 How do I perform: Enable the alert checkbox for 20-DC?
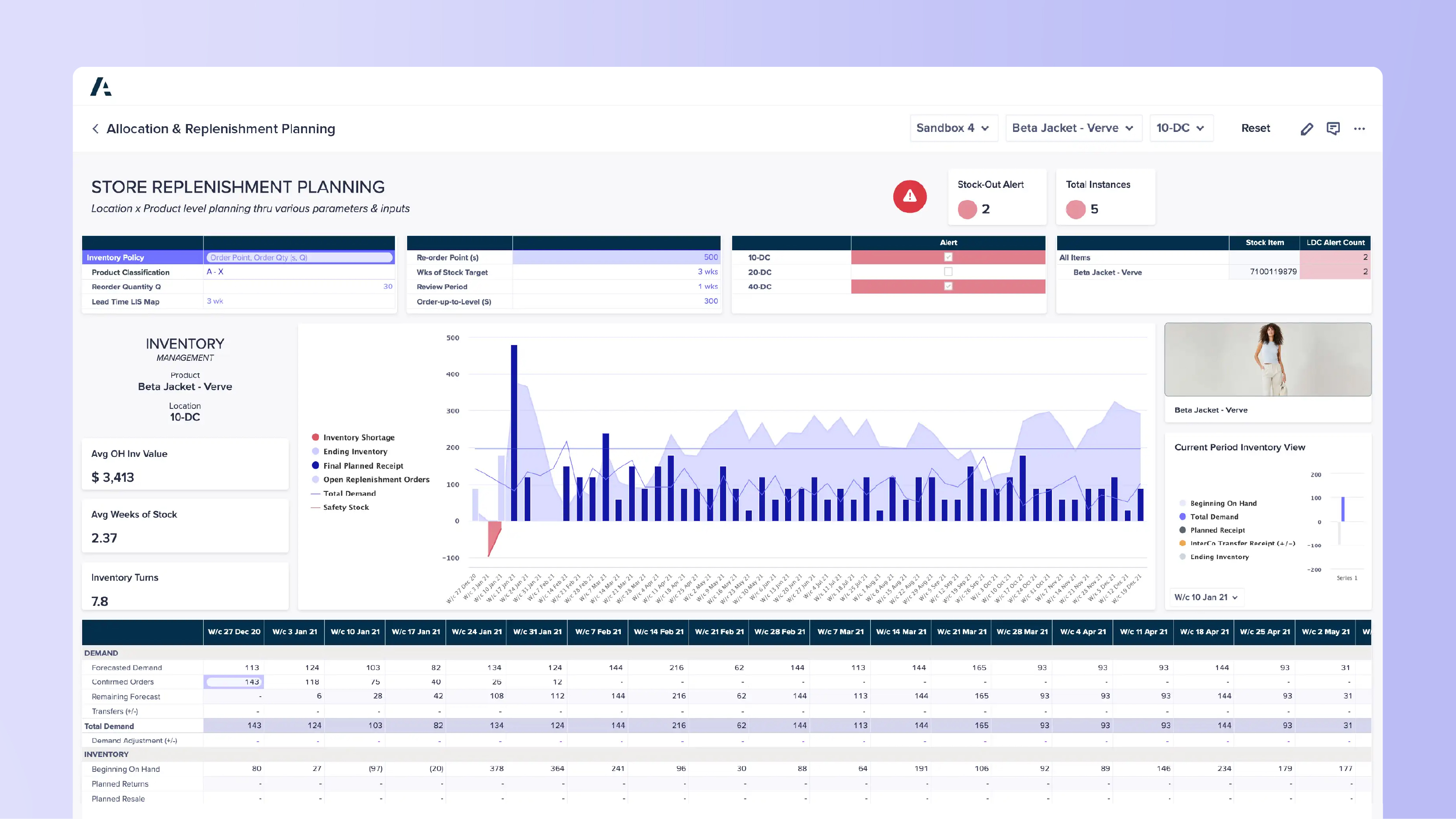pos(948,272)
